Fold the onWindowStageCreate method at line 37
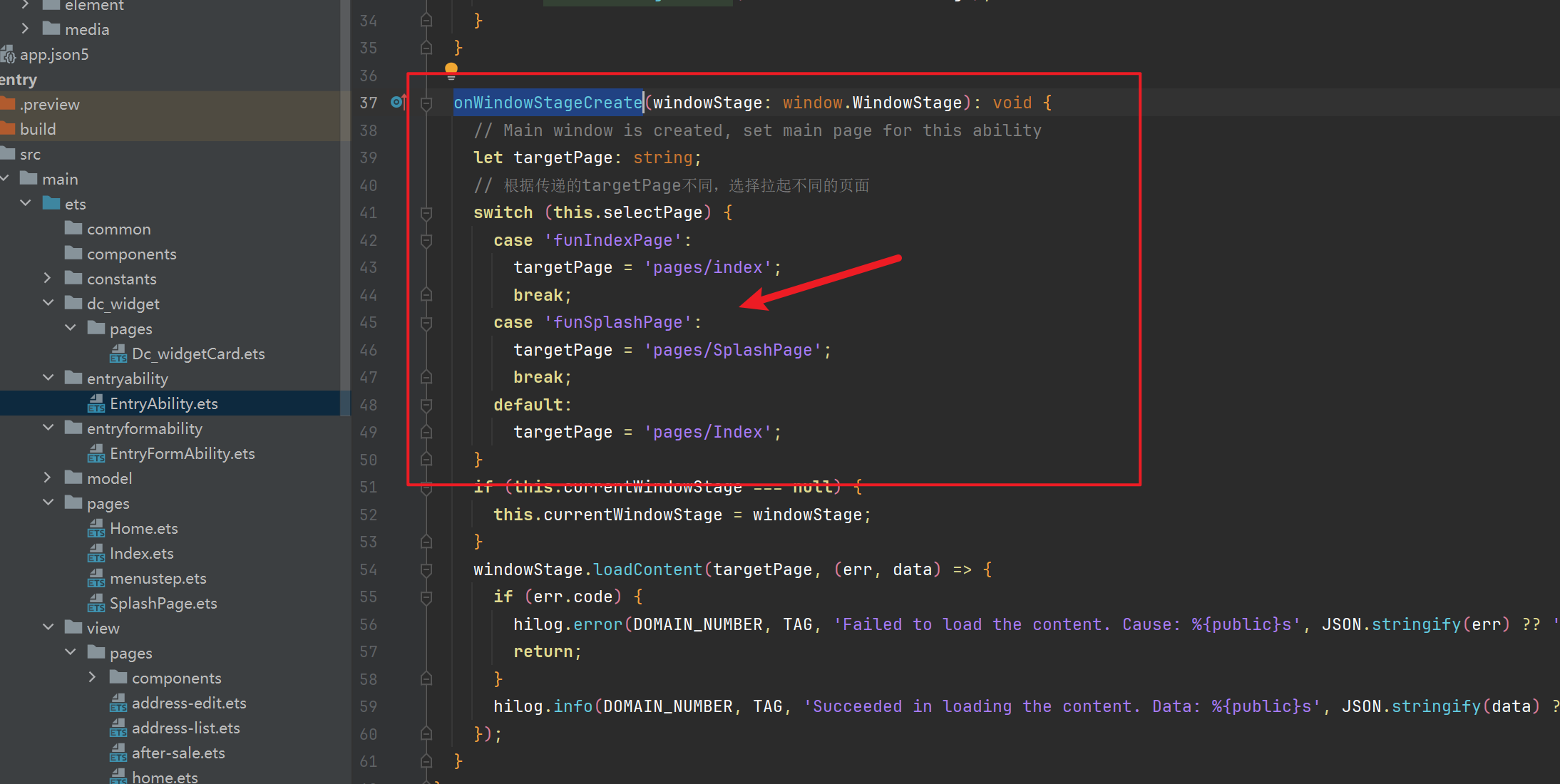1560x784 pixels. (x=426, y=103)
